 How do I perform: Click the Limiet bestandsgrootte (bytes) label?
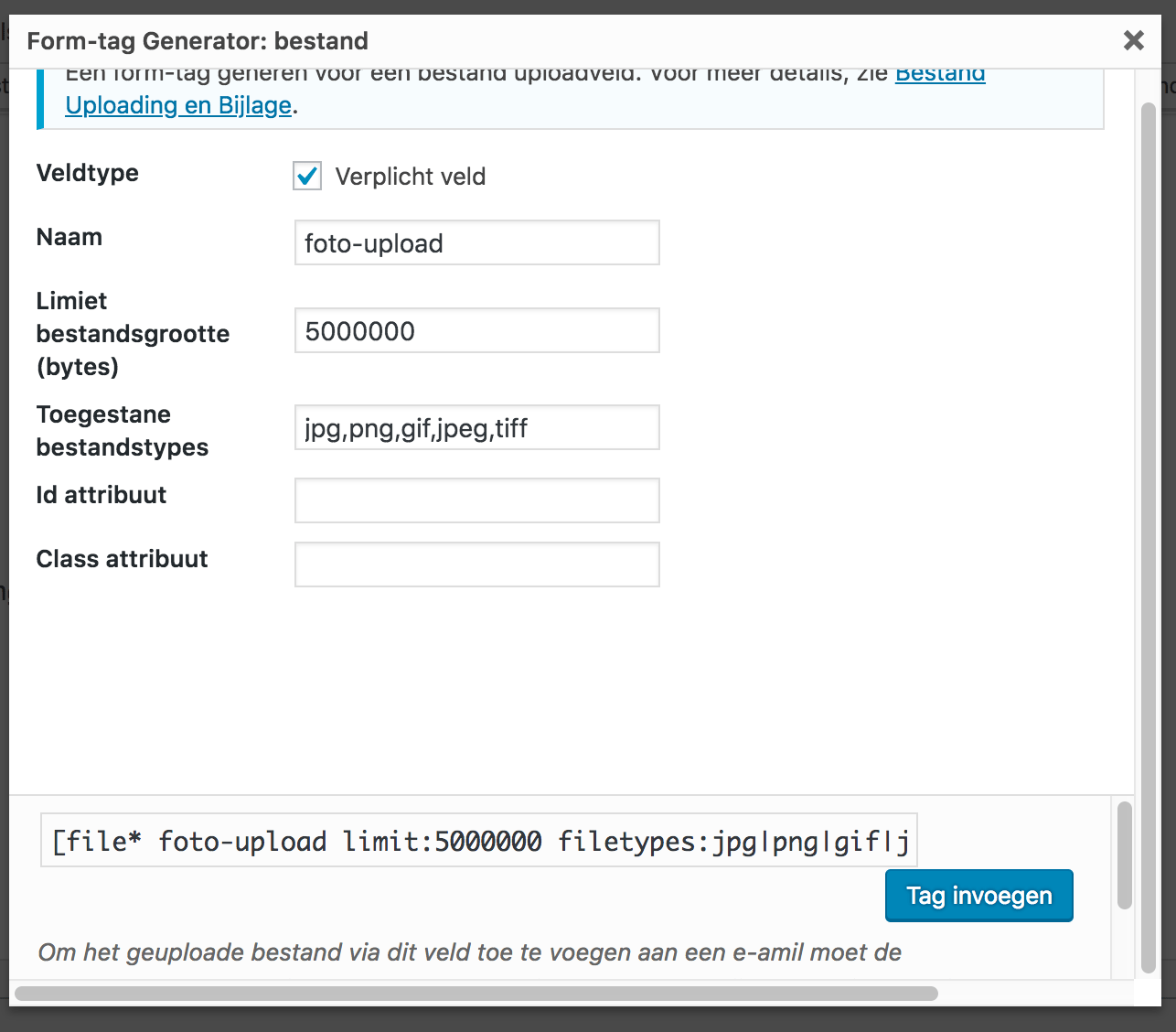132,334
